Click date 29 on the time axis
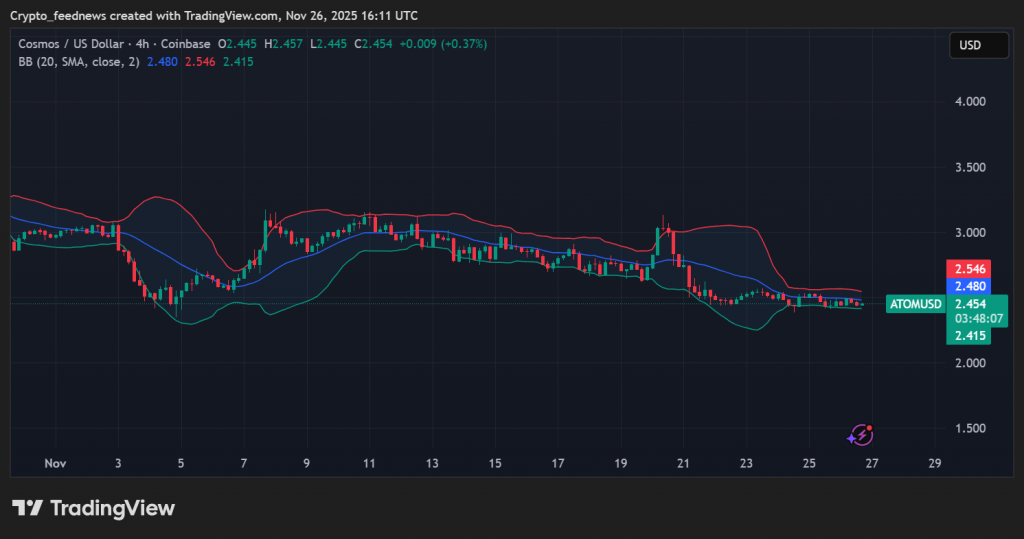This screenshot has width=1024, height=539. pyautogui.click(x=934, y=464)
